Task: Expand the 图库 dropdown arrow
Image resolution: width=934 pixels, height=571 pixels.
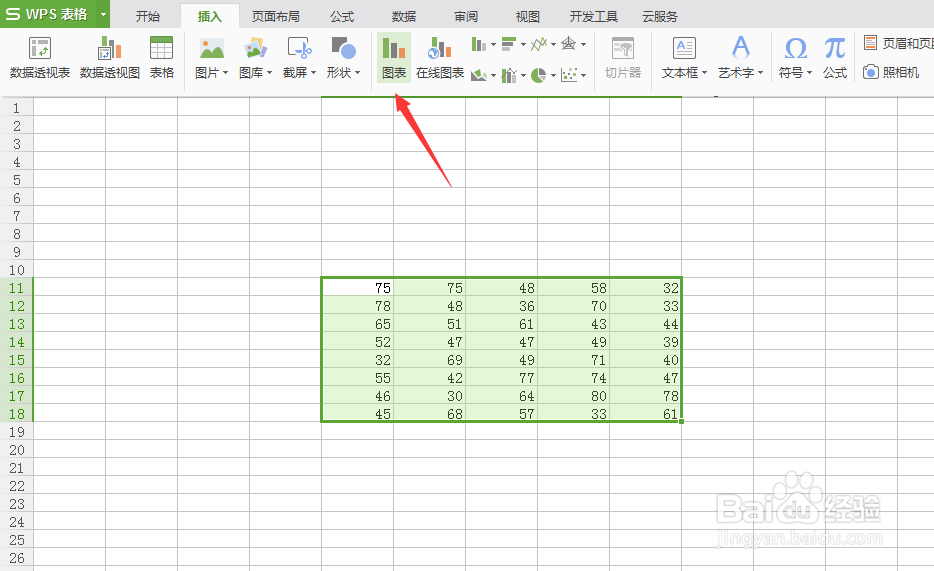Action: 269,73
